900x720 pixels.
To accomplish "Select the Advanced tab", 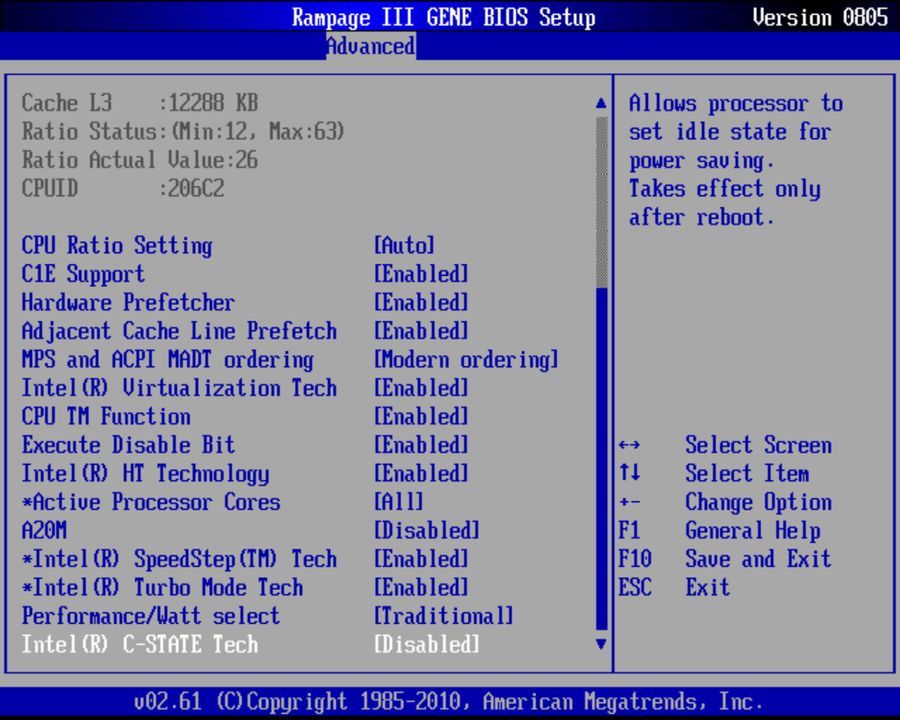I will click(x=371, y=46).
